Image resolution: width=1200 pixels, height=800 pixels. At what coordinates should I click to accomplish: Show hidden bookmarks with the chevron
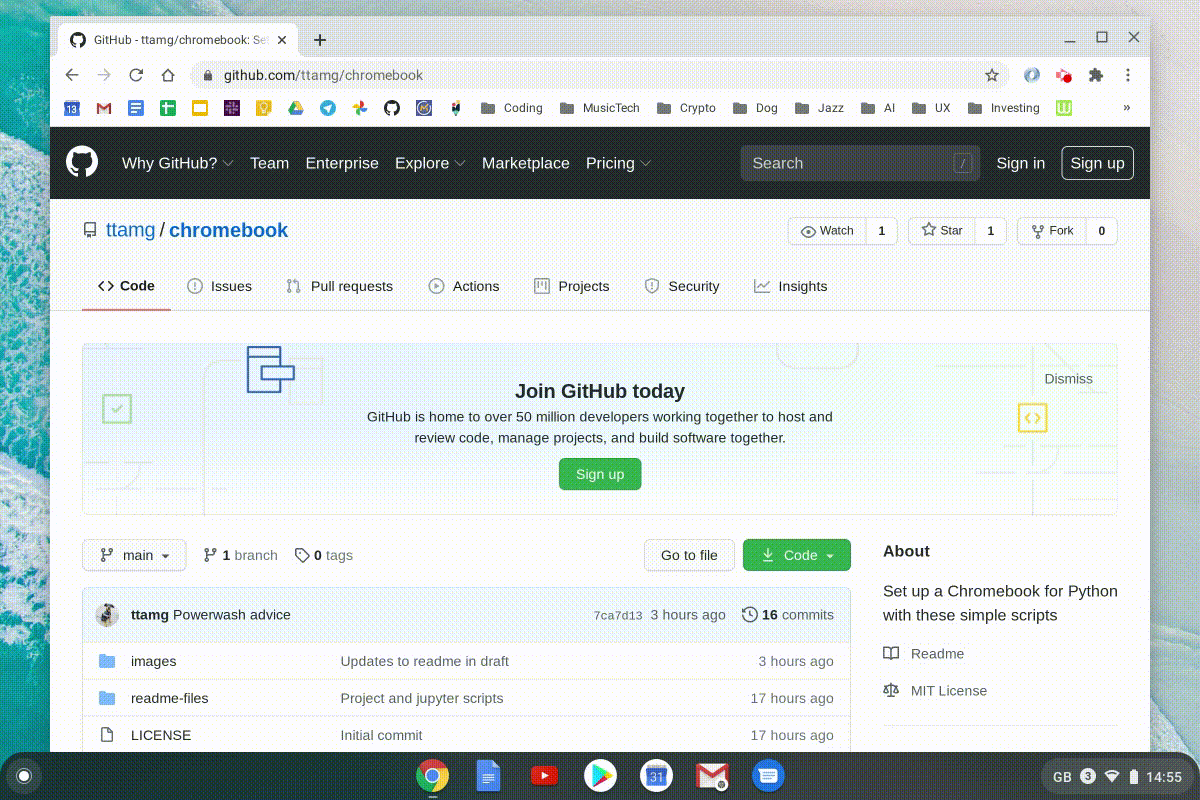pos(1127,108)
